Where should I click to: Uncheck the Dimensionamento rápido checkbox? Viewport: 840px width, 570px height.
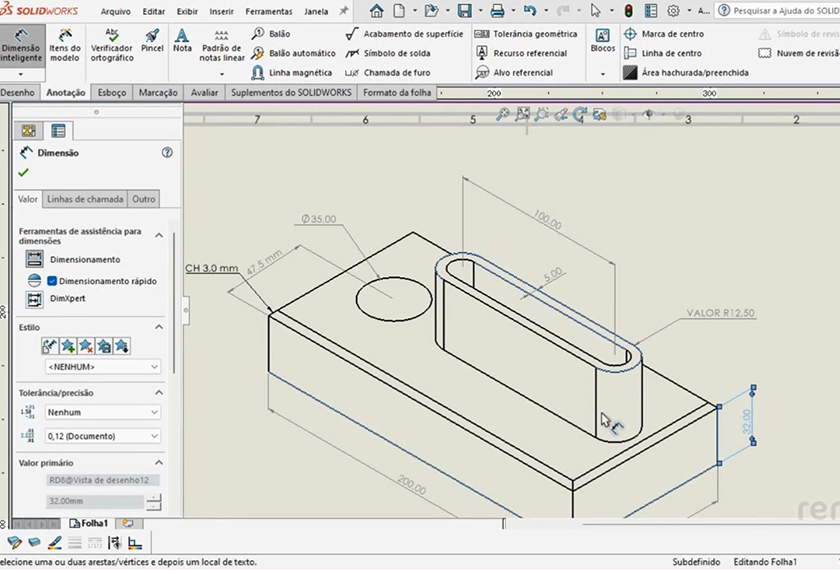[53, 281]
